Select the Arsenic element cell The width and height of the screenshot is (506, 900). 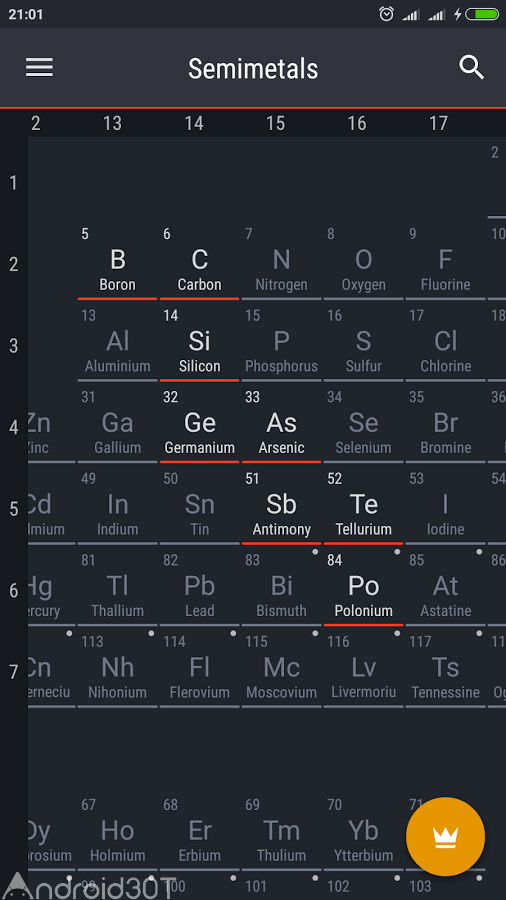click(x=282, y=422)
